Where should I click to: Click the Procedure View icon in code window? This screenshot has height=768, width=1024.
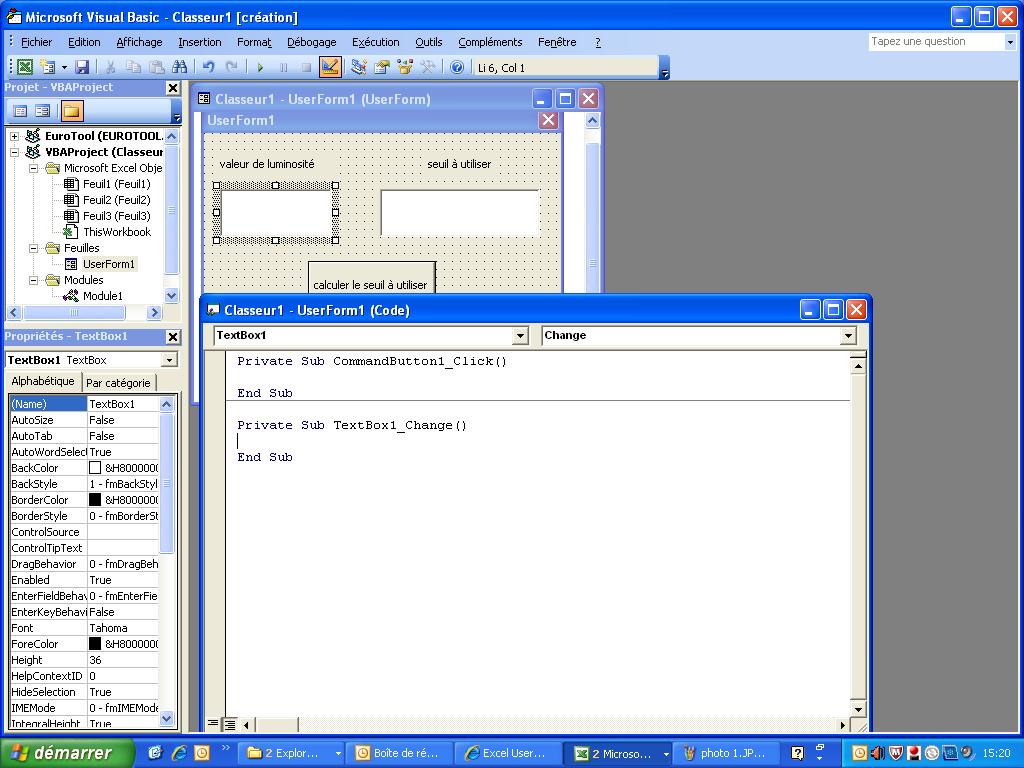point(213,724)
